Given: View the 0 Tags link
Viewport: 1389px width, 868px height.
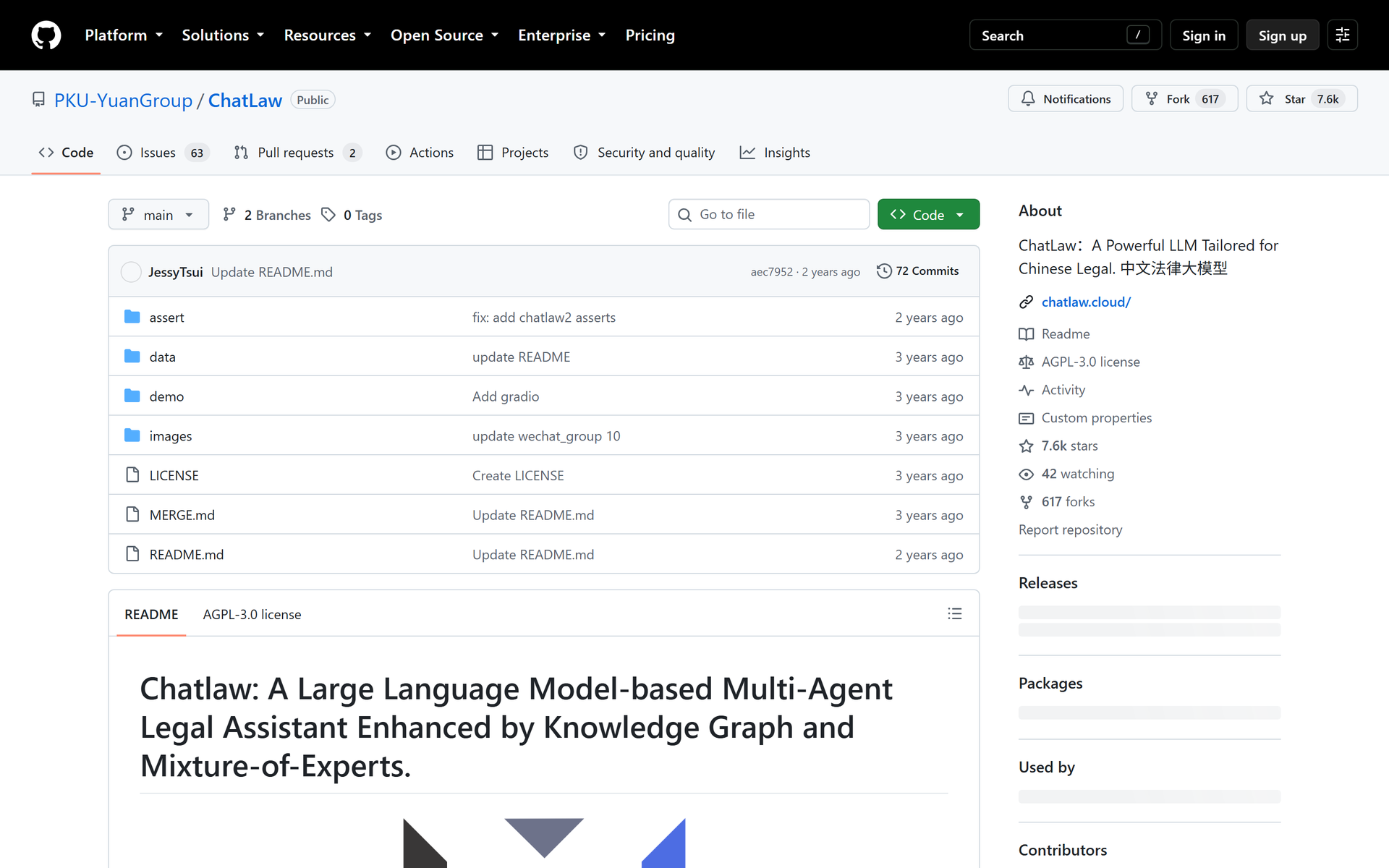Looking at the screenshot, I should click(x=352, y=215).
